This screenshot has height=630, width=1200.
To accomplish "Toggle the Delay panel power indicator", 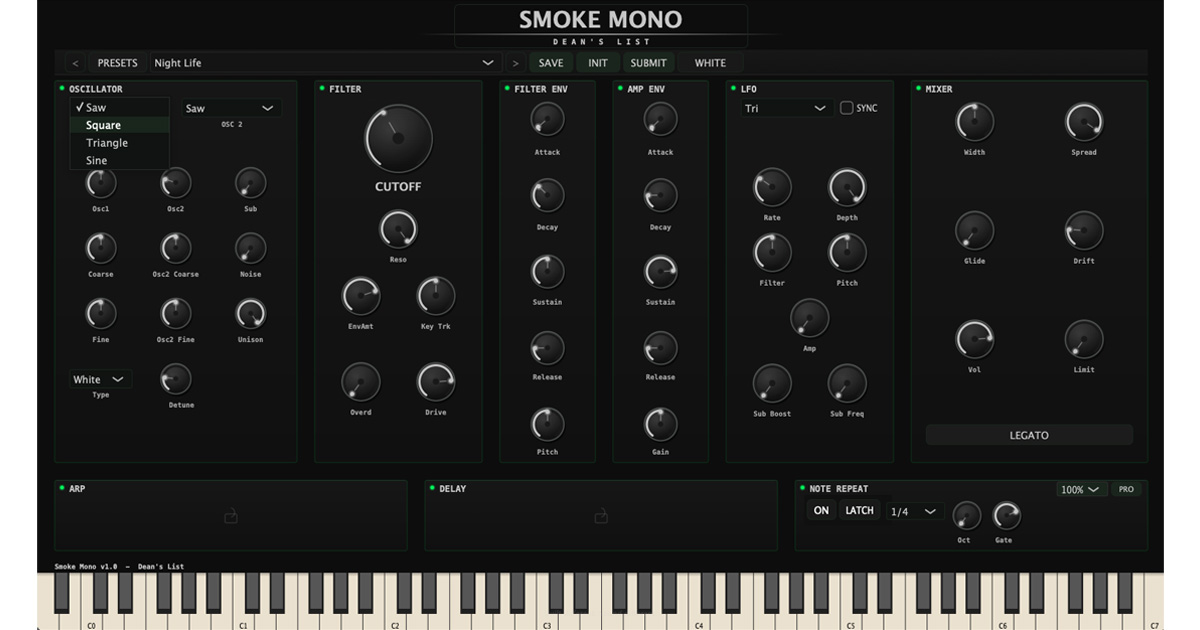I will coord(431,489).
